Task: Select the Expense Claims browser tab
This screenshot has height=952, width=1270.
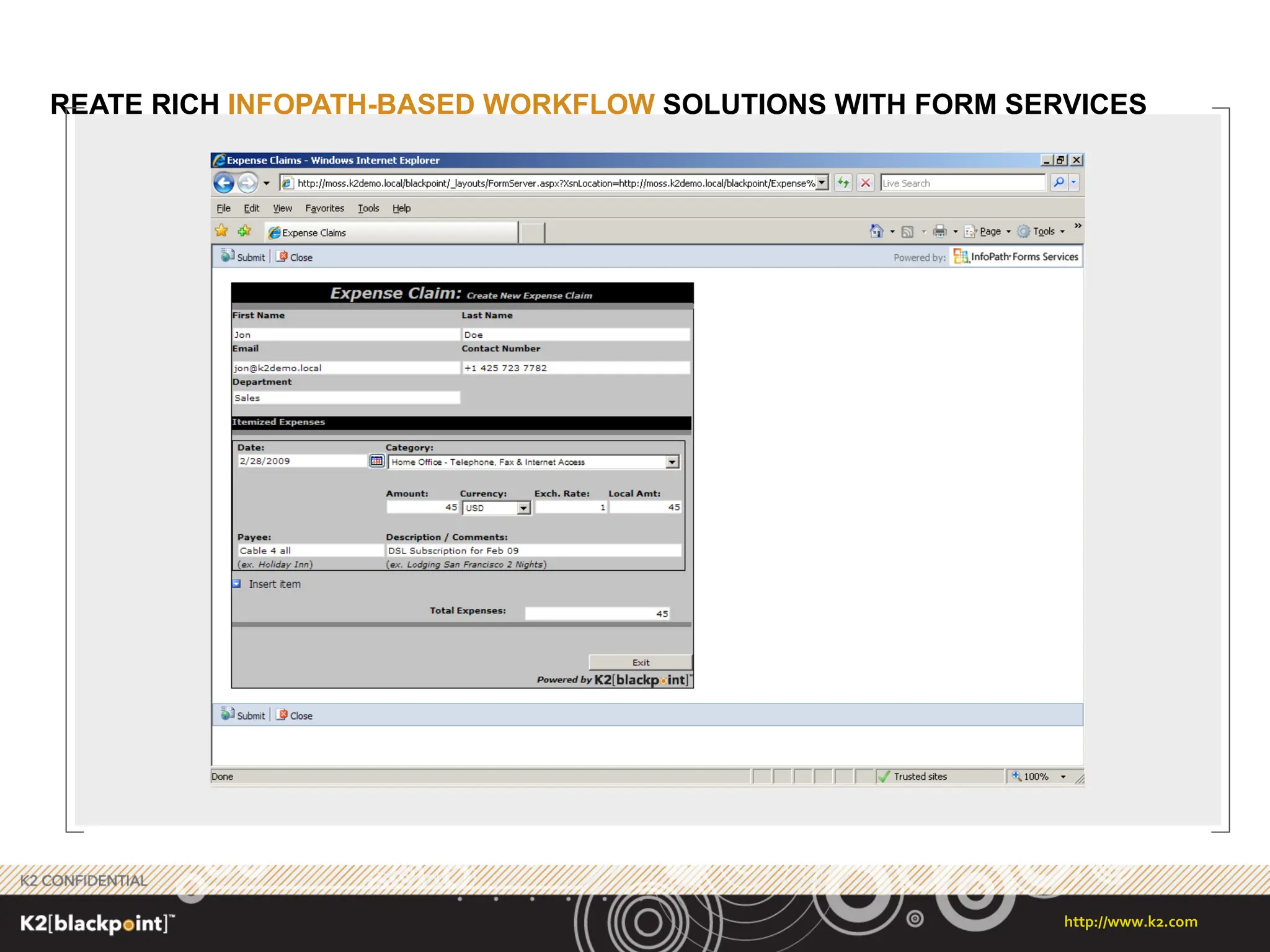Action: 391,232
